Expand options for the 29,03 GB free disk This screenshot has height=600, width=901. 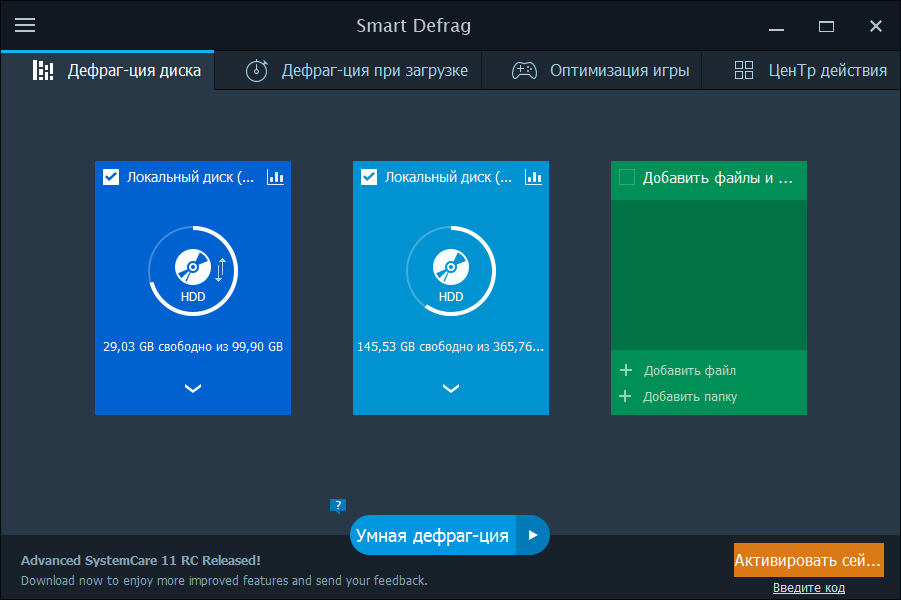[x=193, y=389]
